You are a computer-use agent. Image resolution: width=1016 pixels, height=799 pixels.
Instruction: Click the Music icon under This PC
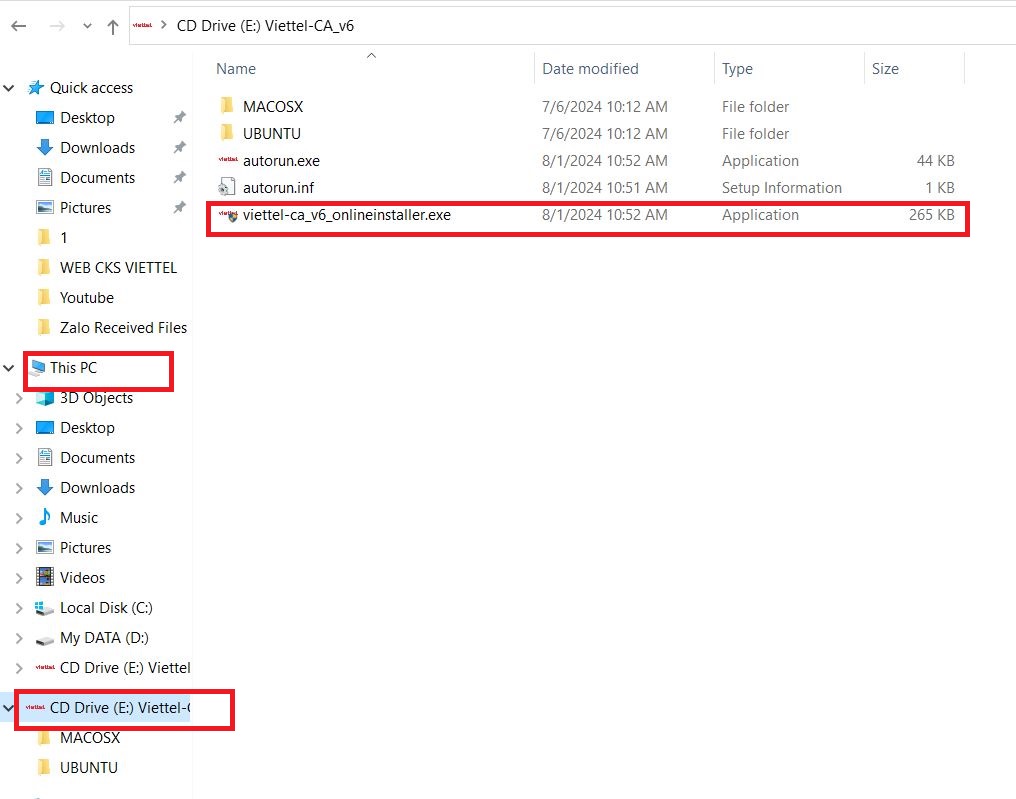[45, 517]
